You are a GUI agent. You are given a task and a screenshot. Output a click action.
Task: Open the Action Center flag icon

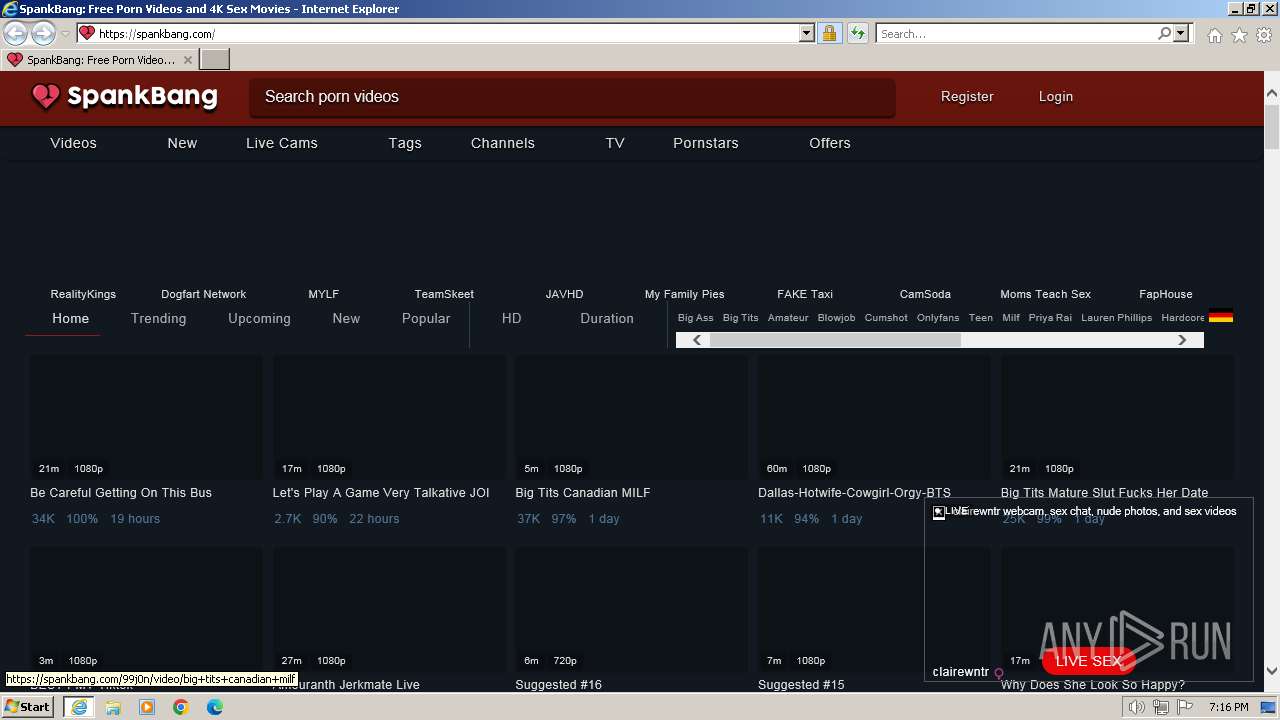1185,707
